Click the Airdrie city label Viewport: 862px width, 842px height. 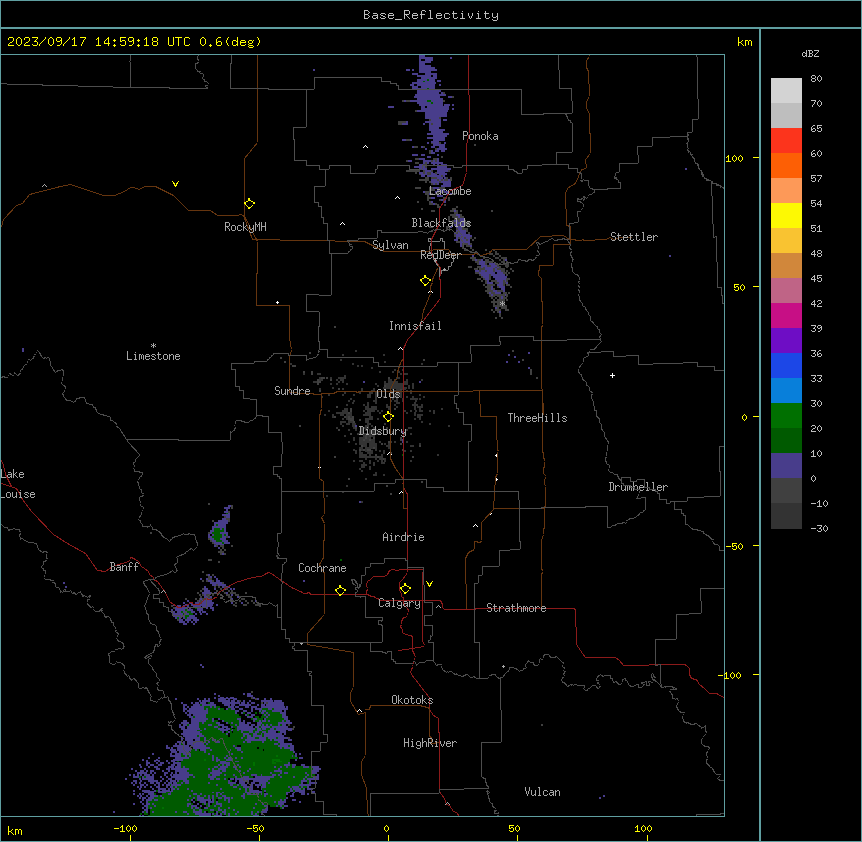point(403,537)
